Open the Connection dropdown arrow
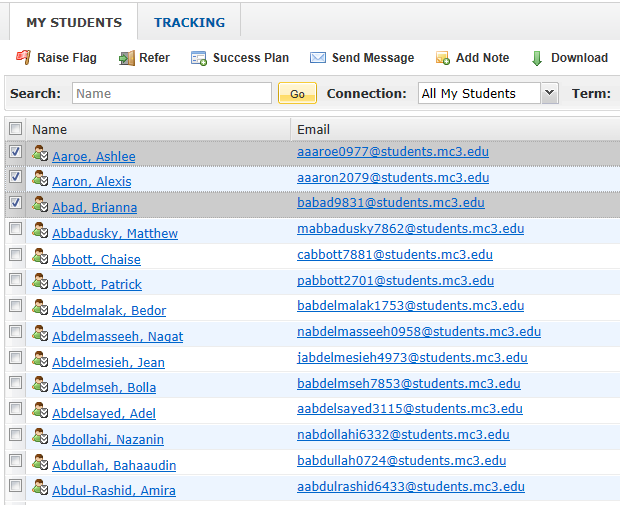The height and width of the screenshot is (505, 620). coord(550,93)
